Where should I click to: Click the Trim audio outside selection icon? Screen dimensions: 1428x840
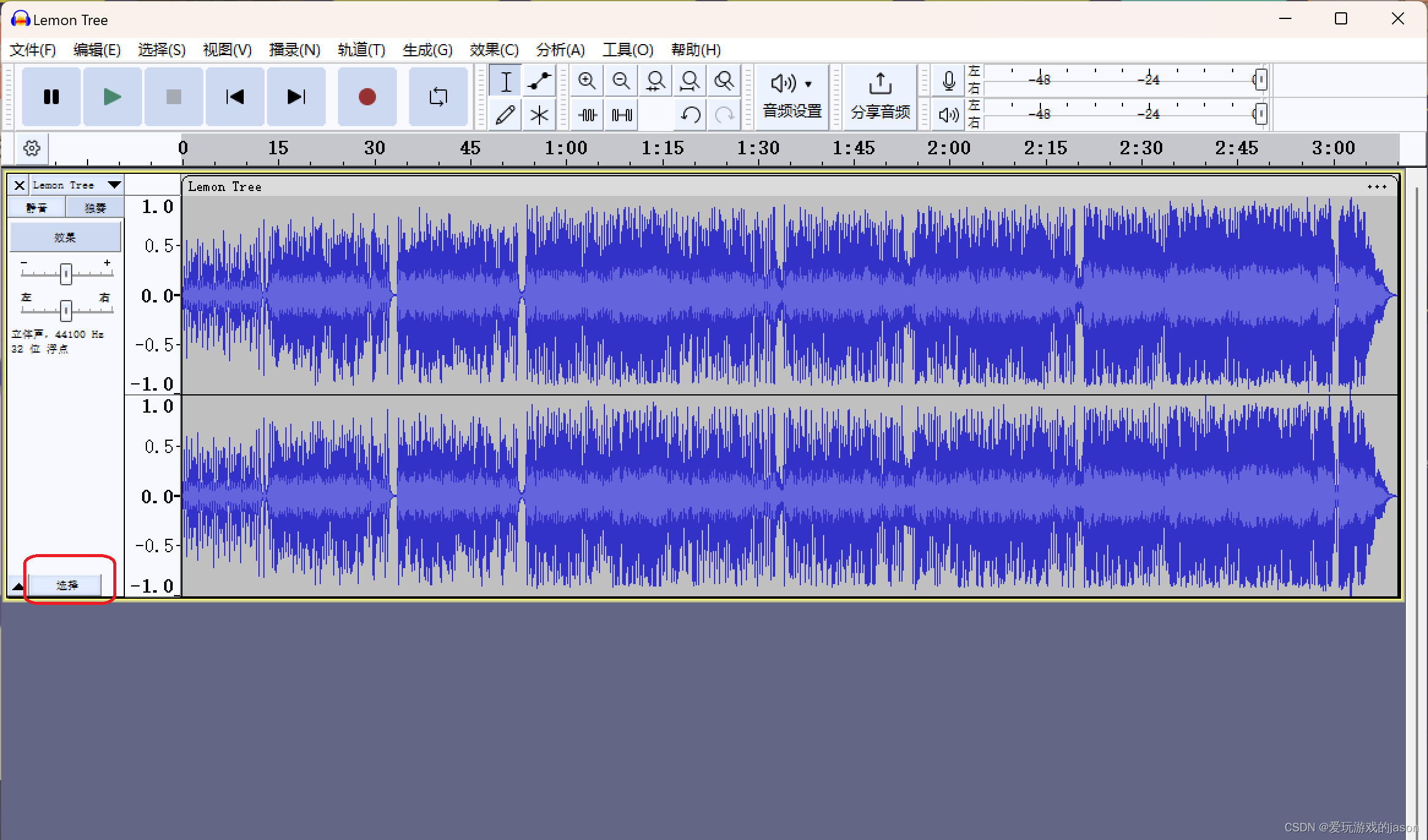587,115
